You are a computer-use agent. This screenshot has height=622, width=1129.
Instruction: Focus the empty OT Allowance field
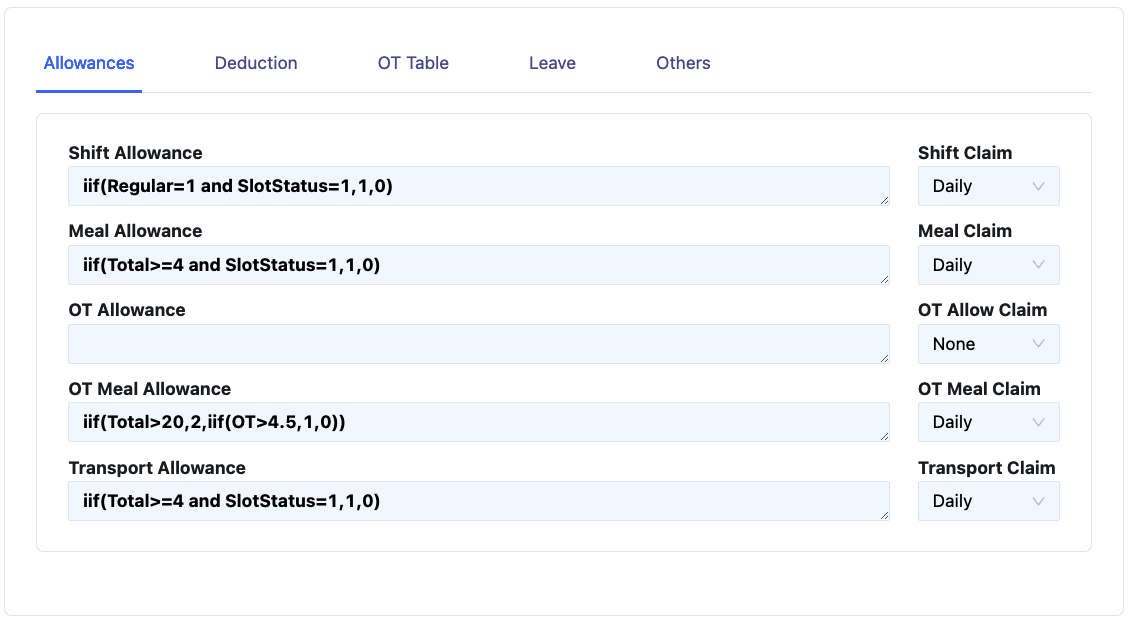(x=478, y=344)
